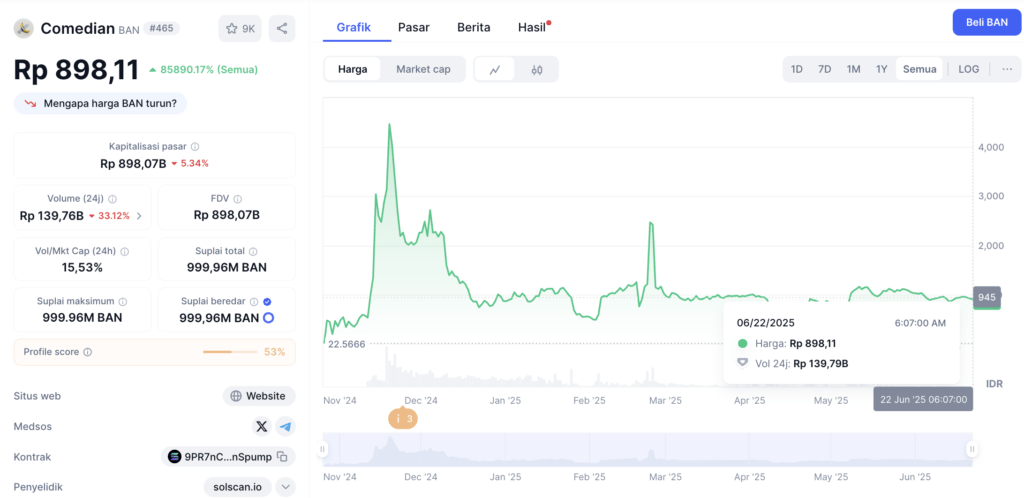Click the Comedian coin logo icon

[x=24, y=28]
